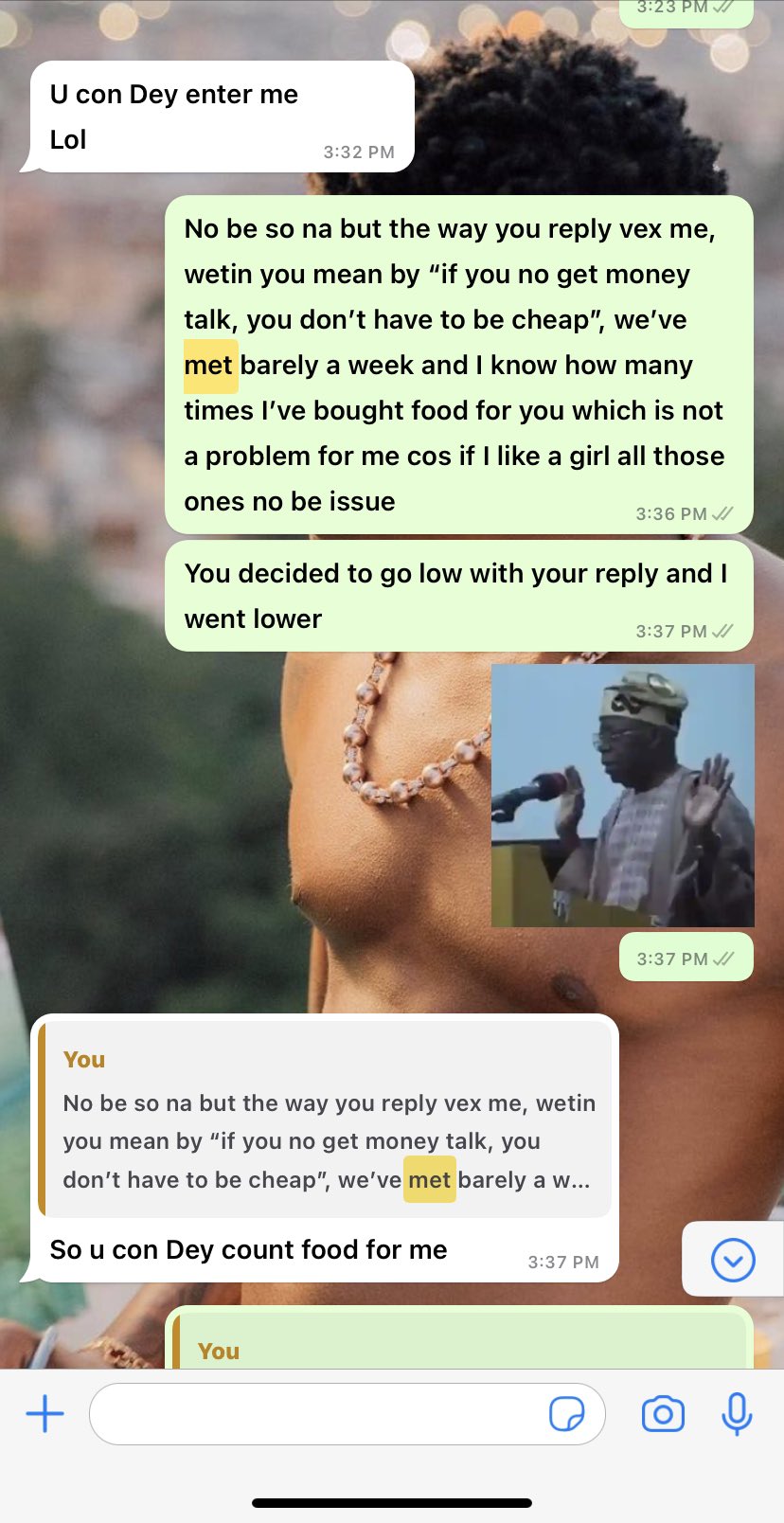784x1523 pixels.
Task: Open the sent meme image thumbnail
Action: (623, 795)
